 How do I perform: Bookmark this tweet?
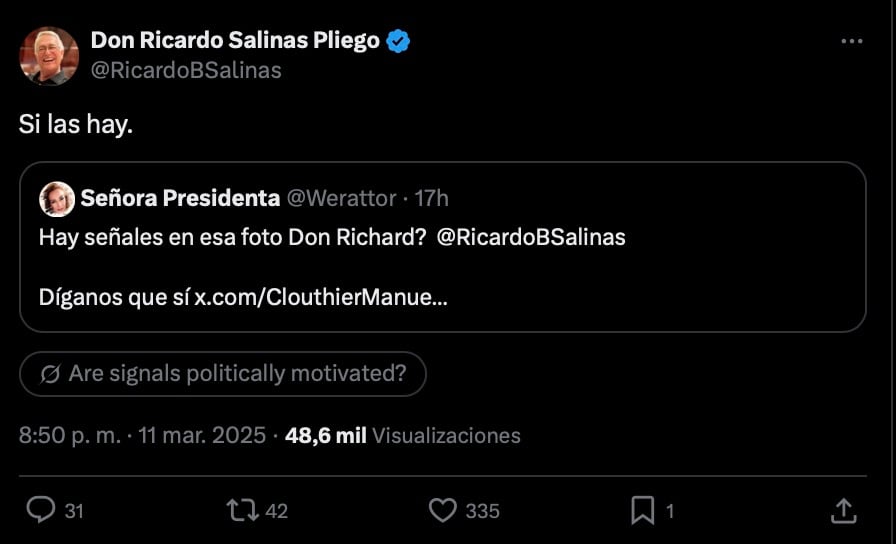tap(641, 510)
